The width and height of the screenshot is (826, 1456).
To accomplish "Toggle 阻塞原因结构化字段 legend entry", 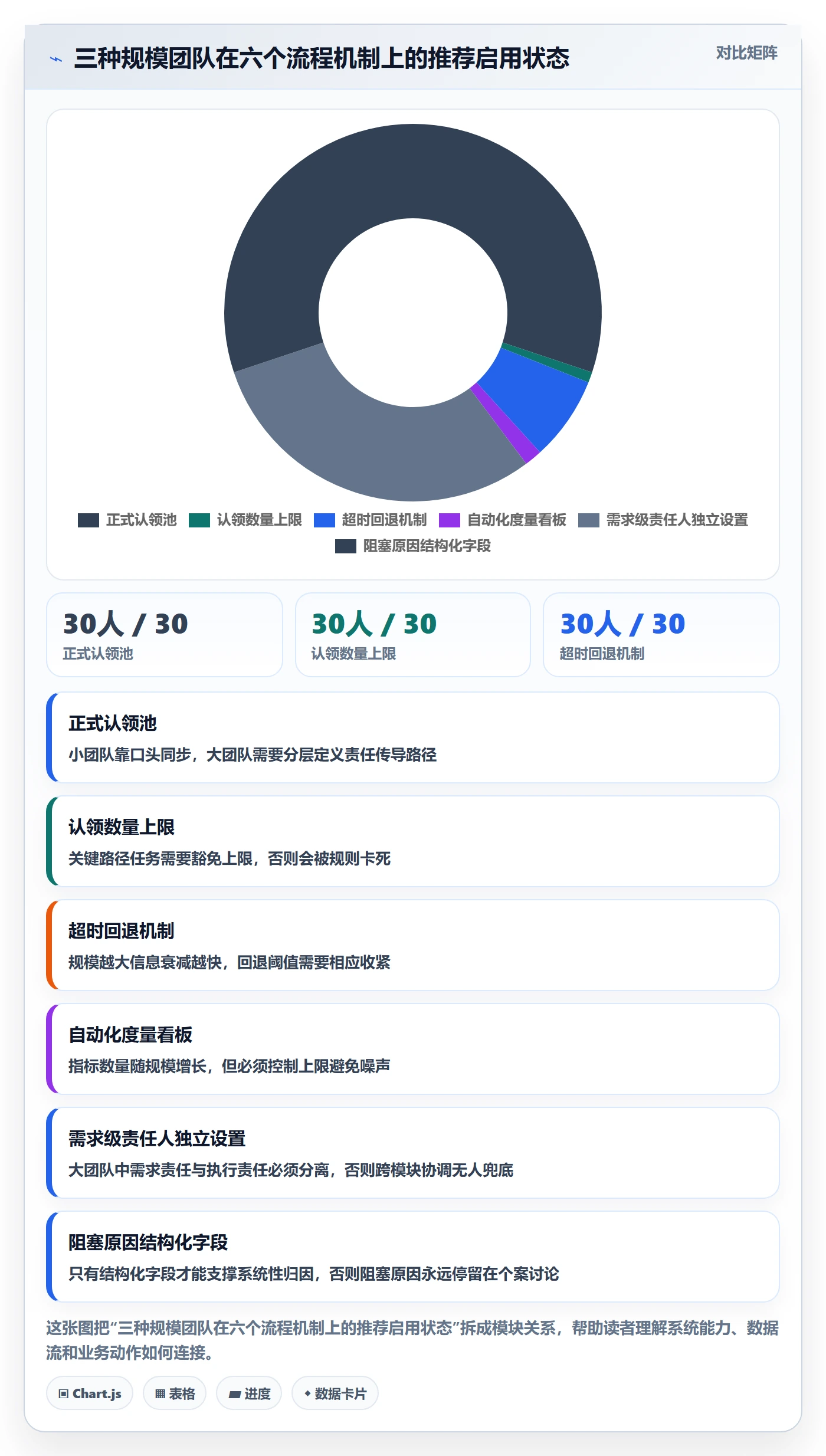I will coord(412,546).
